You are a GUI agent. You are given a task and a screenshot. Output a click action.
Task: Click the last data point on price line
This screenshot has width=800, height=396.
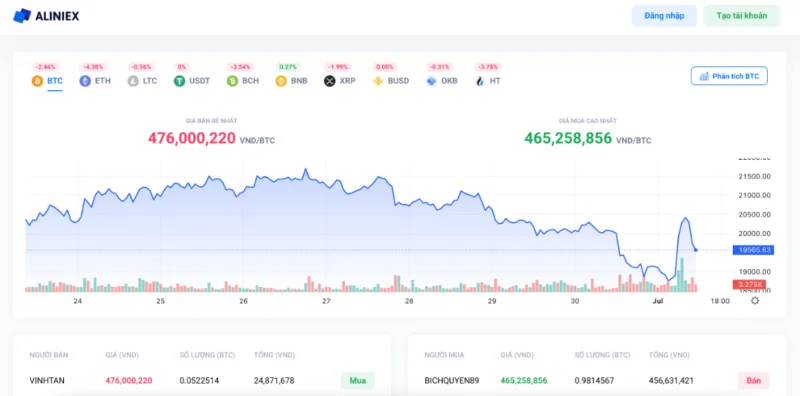click(x=696, y=250)
